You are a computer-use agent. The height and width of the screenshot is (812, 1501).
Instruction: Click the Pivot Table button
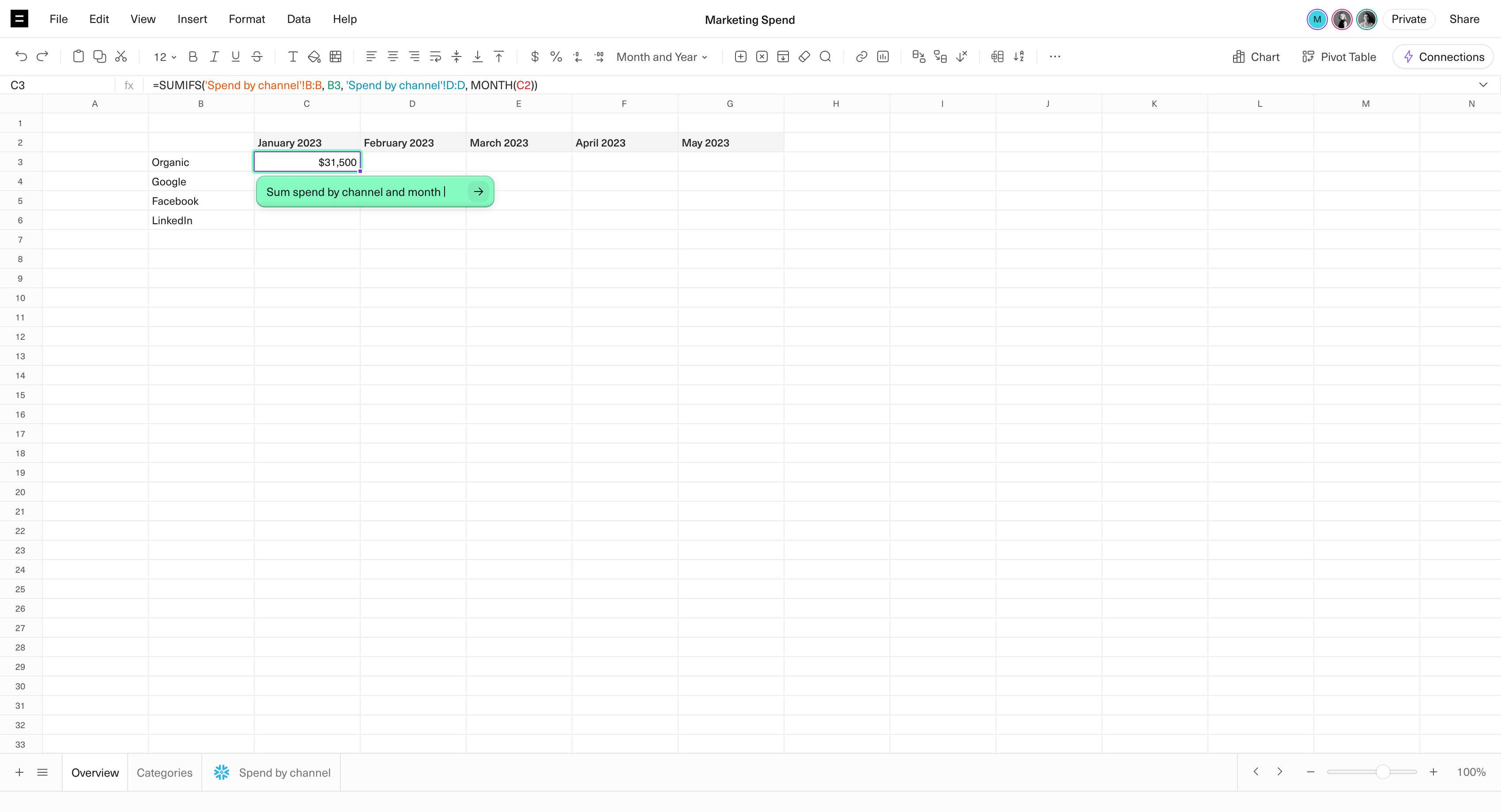[1339, 57]
